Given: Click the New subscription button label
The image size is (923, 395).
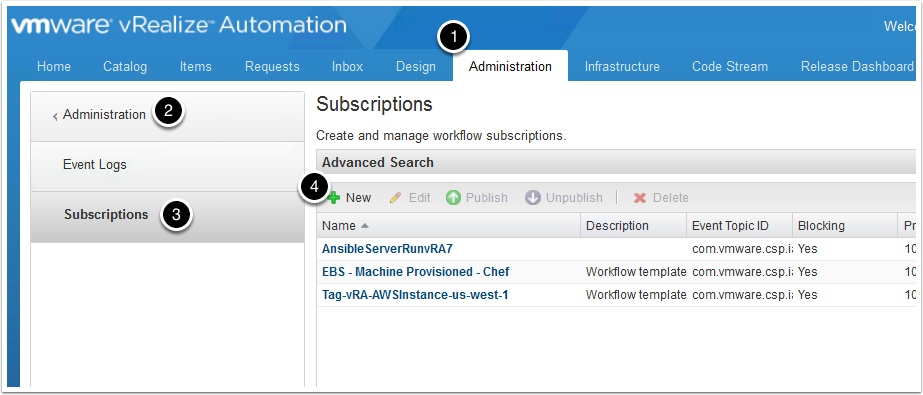Looking at the screenshot, I should point(358,198).
